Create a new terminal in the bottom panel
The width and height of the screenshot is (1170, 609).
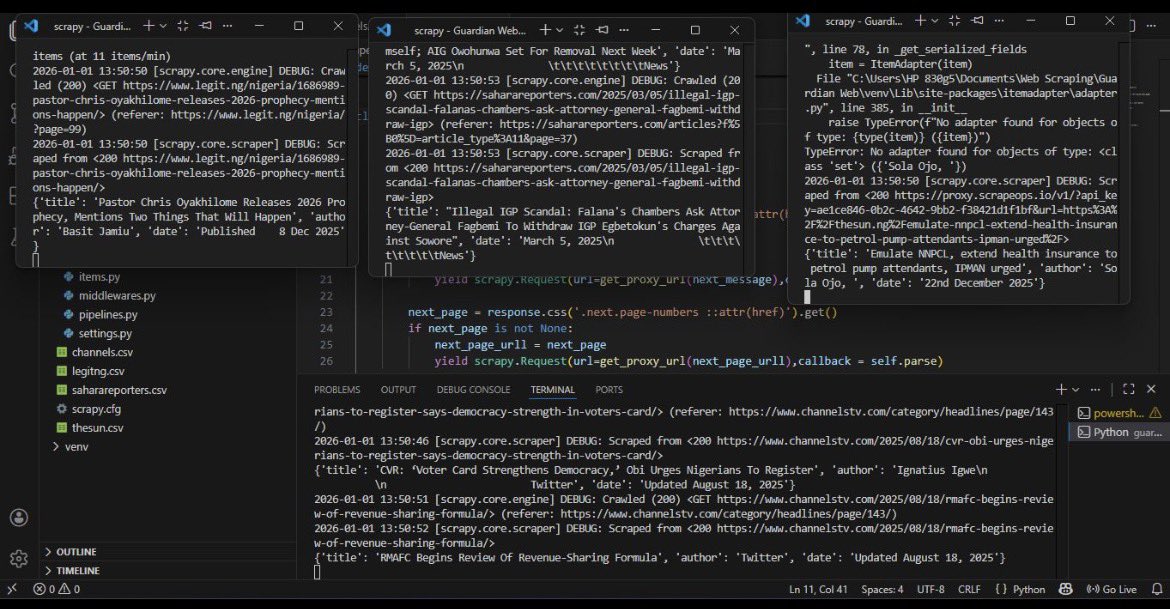(1061, 389)
